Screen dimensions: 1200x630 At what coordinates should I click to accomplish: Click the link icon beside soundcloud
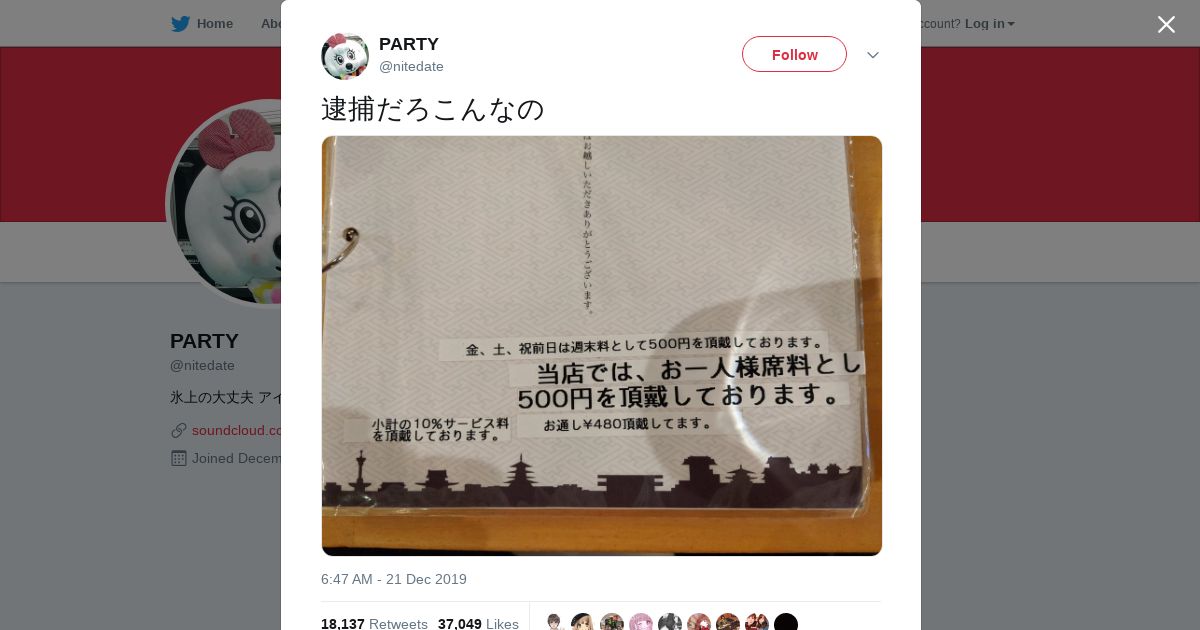click(179, 430)
